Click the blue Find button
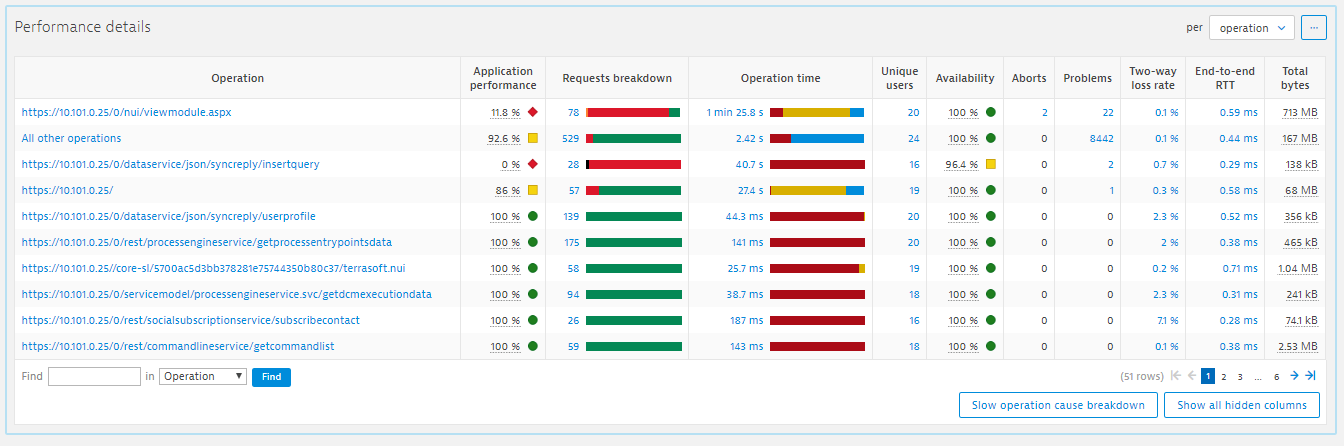Screen dimensions: 1344x446 (271, 377)
